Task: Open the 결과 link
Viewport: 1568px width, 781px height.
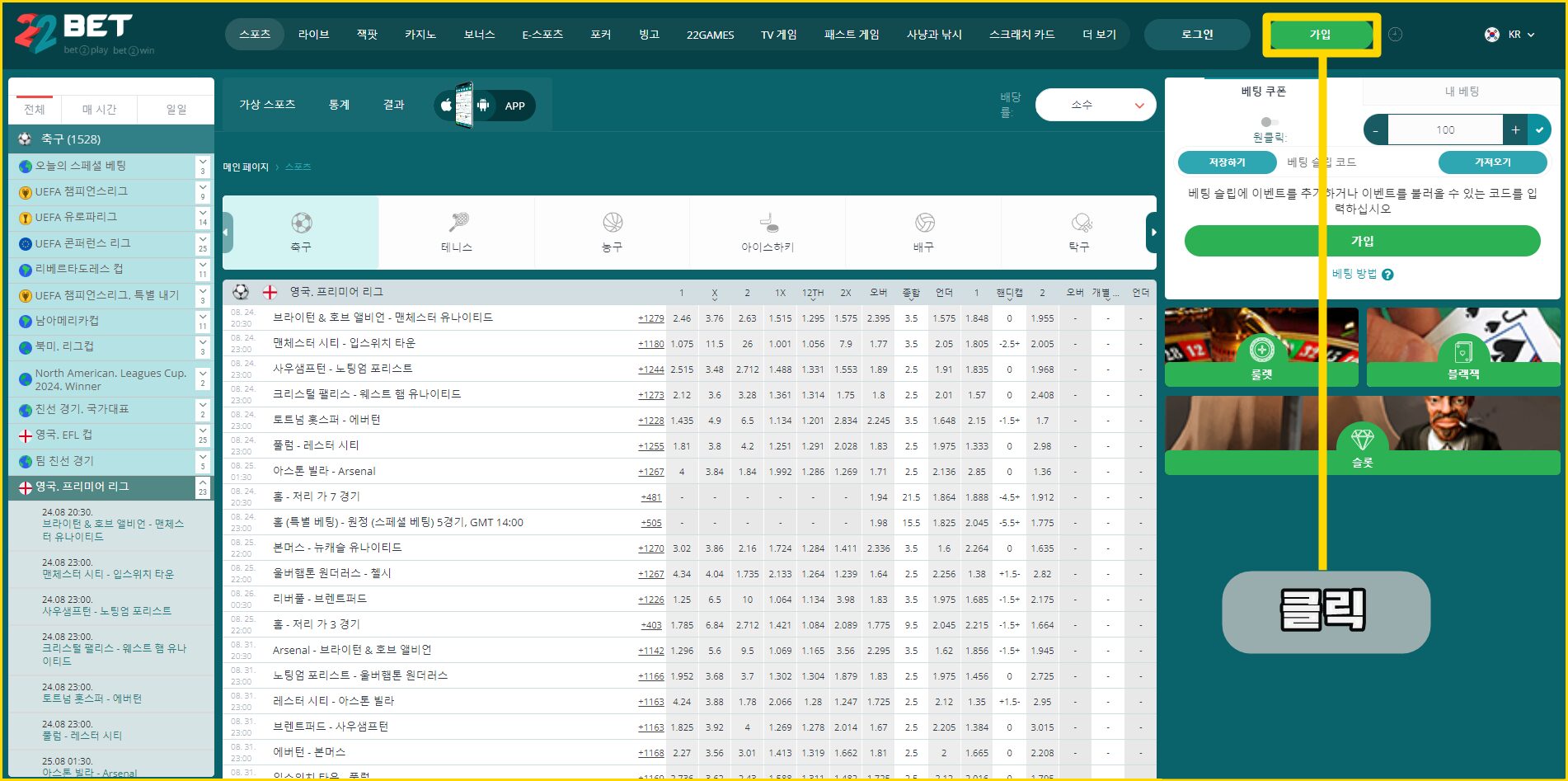Action: [394, 105]
